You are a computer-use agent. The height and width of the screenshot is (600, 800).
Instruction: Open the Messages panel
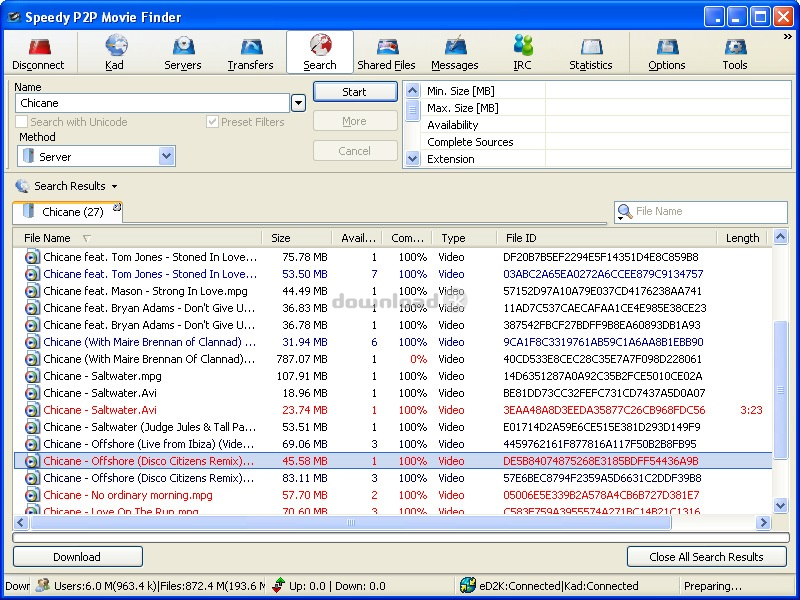[x=455, y=52]
